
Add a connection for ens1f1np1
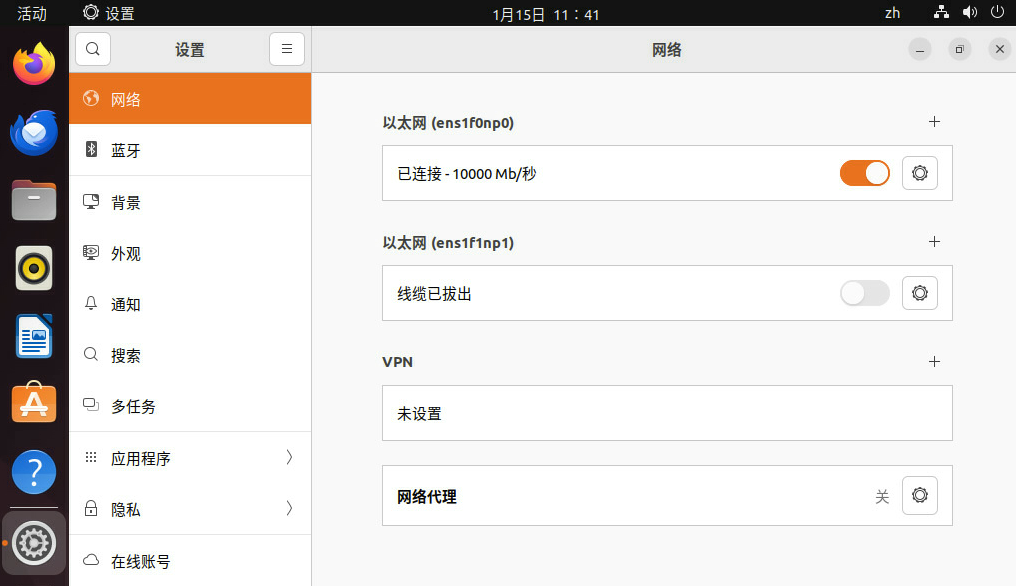click(x=934, y=242)
